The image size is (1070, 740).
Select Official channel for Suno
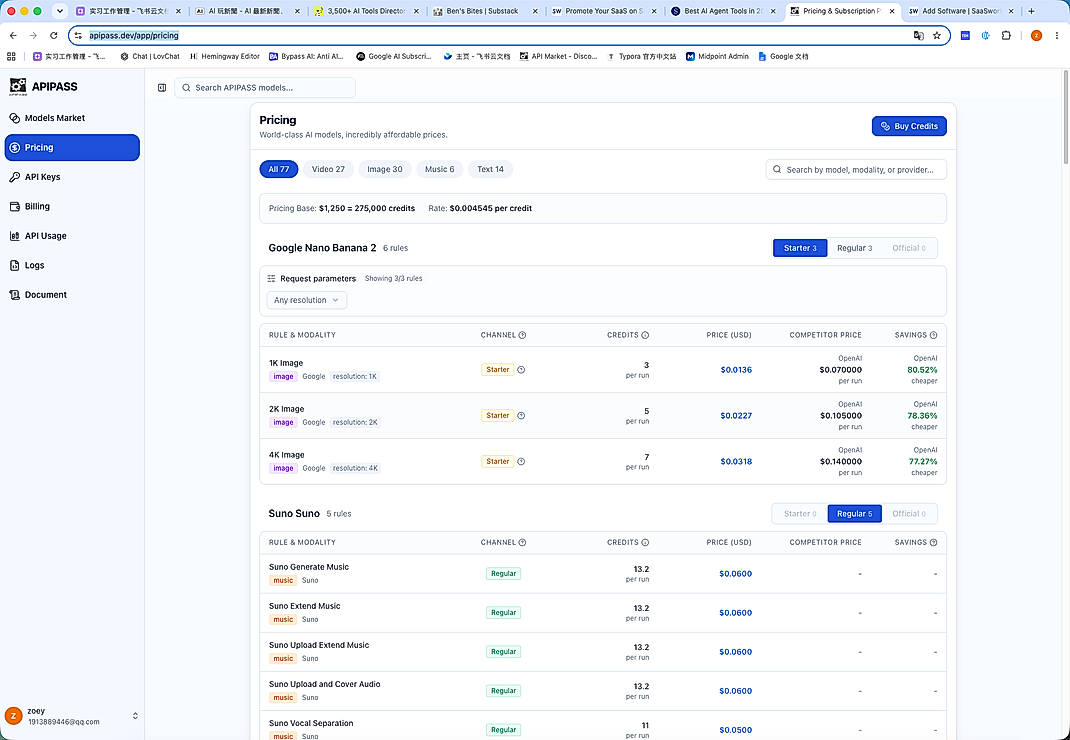pyautogui.click(x=909, y=513)
